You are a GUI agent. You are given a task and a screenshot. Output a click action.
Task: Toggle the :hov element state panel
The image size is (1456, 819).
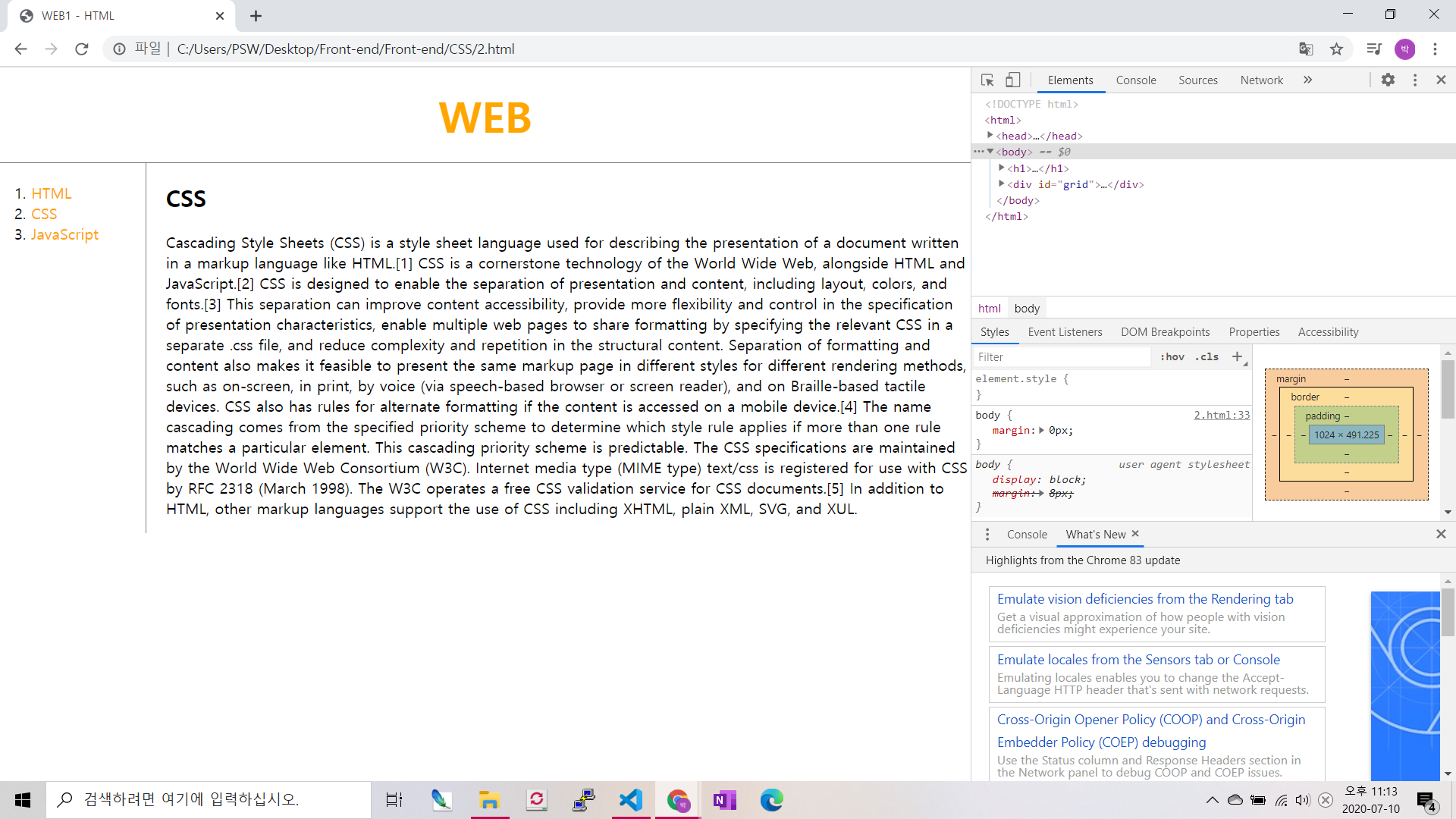click(1172, 356)
